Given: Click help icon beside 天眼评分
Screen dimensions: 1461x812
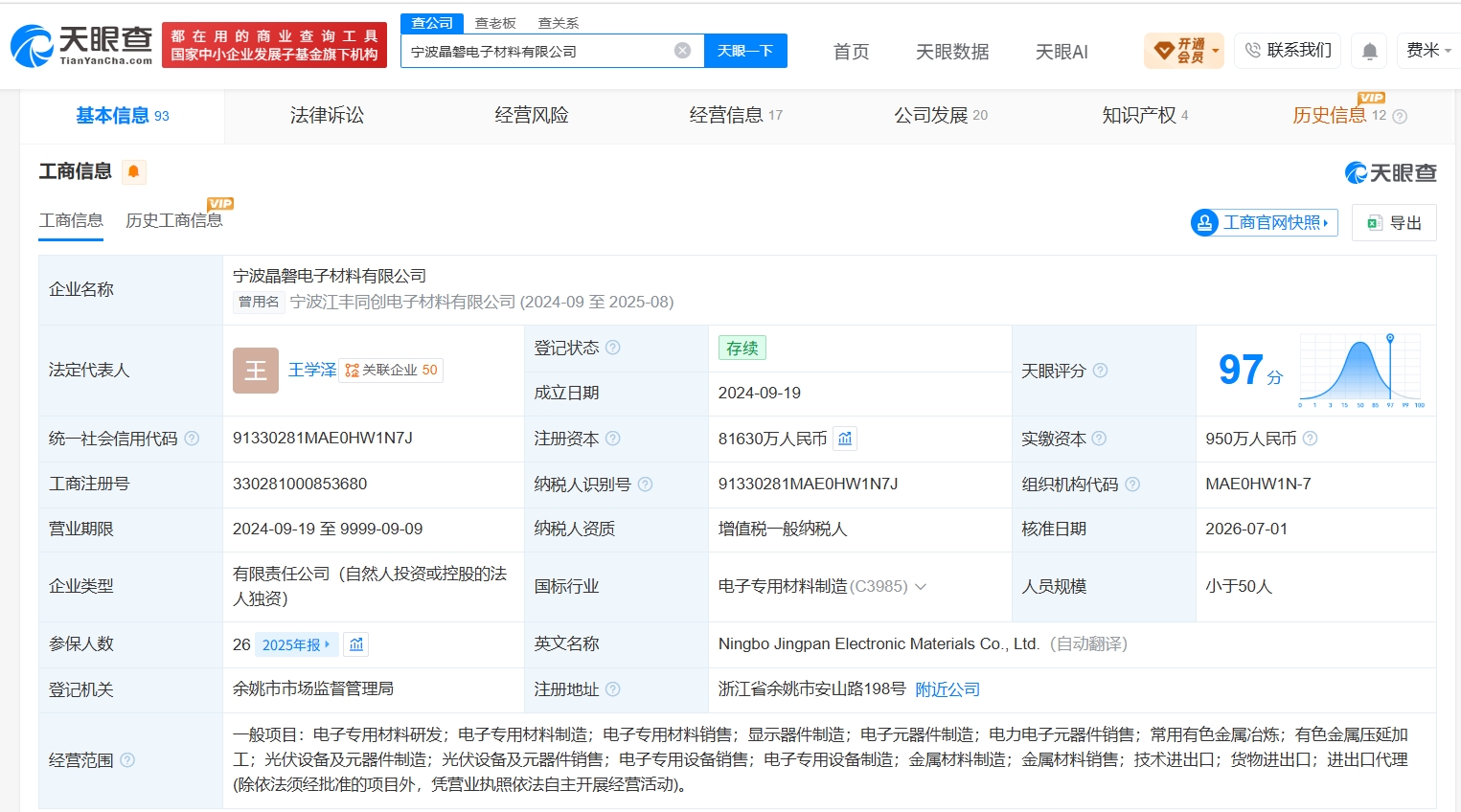Looking at the screenshot, I should pyautogui.click(x=1100, y=371).
